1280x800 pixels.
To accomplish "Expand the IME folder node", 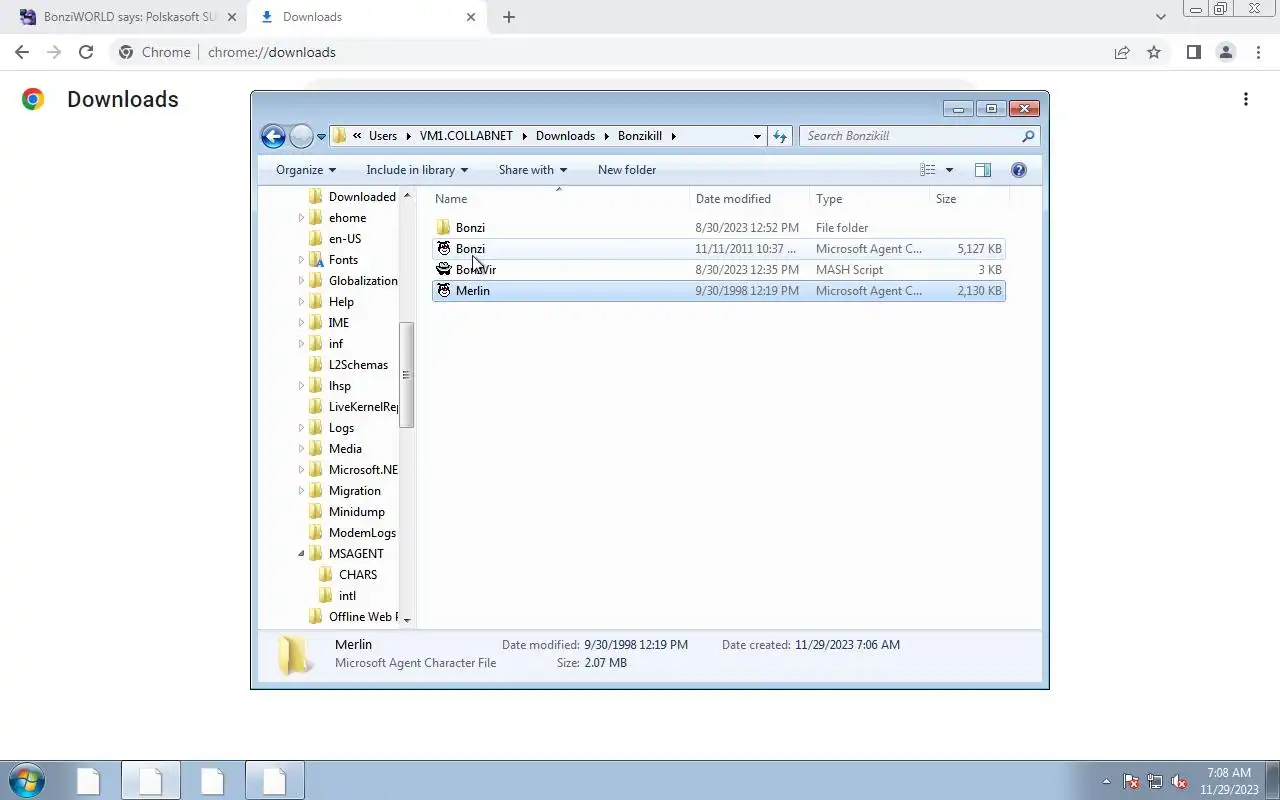I will (301, 323).
